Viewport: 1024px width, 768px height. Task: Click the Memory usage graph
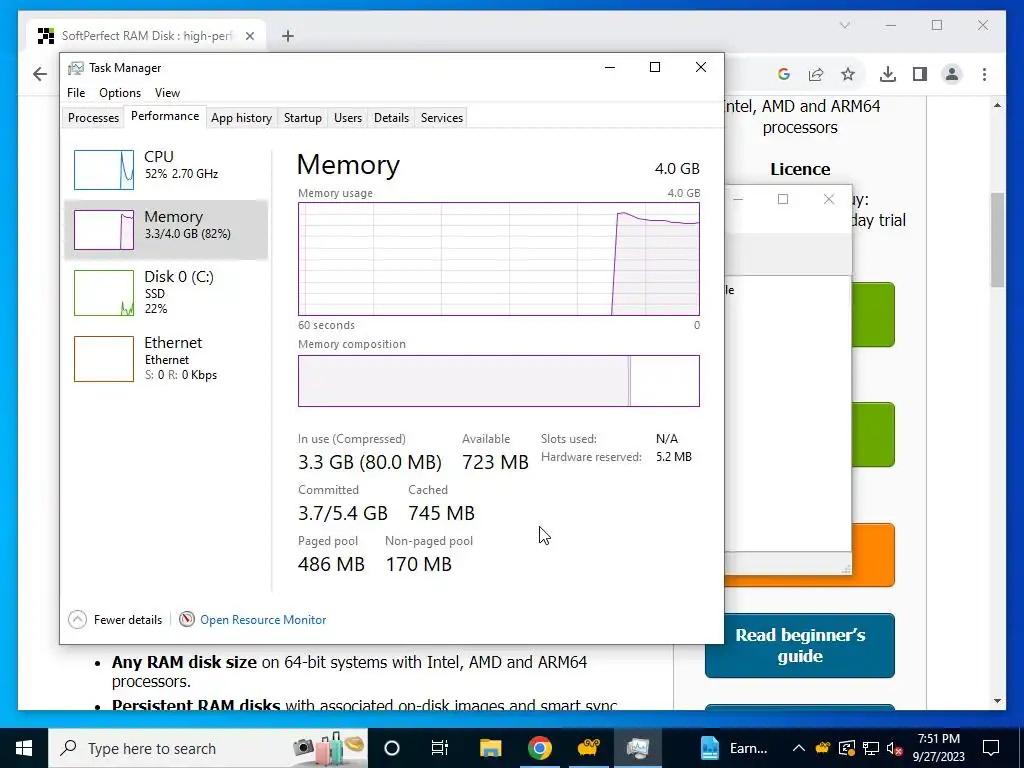pos(498,259)
